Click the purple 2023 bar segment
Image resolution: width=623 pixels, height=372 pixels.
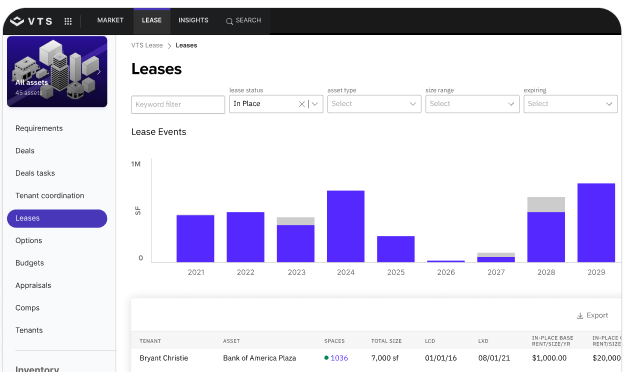click(x=296, y=243)
